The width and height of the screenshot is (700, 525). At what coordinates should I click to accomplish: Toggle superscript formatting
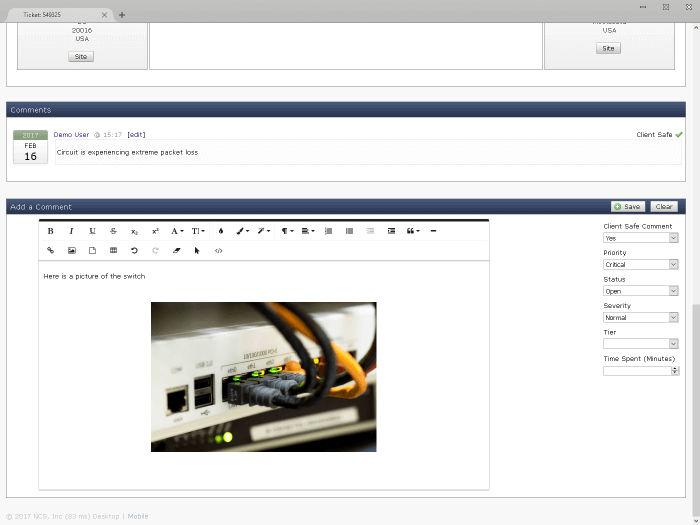pyautogui.click(x=155, y=231)
